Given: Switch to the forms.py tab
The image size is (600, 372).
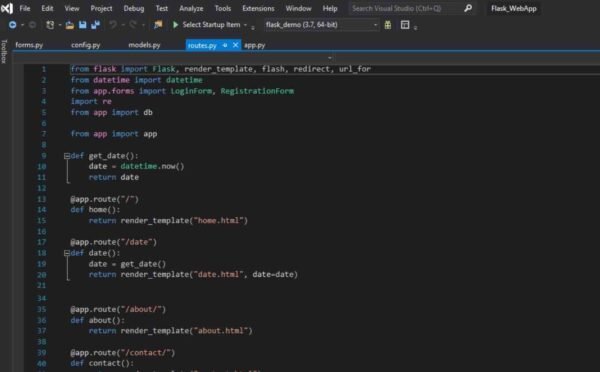Looking at the screenshot, I should click(x=29, y=45).
